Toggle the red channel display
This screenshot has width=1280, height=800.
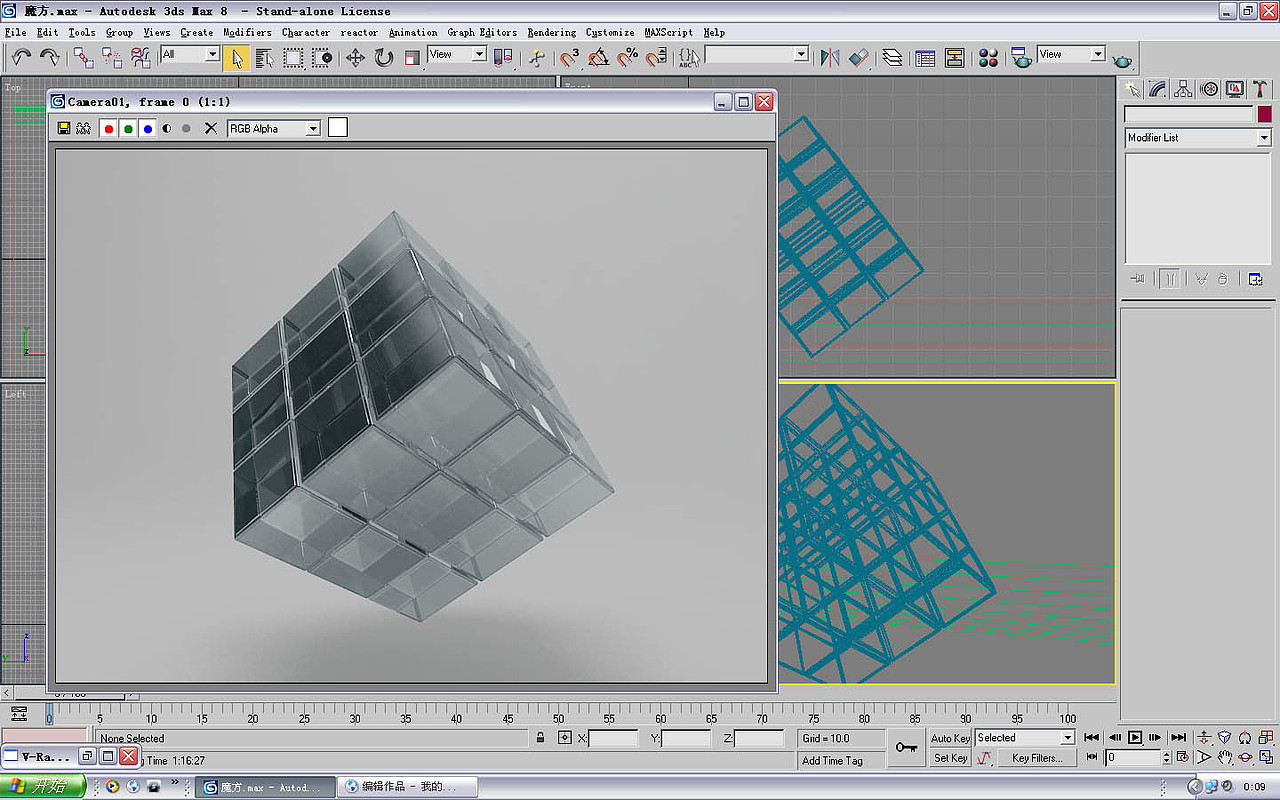coord(108,128)
